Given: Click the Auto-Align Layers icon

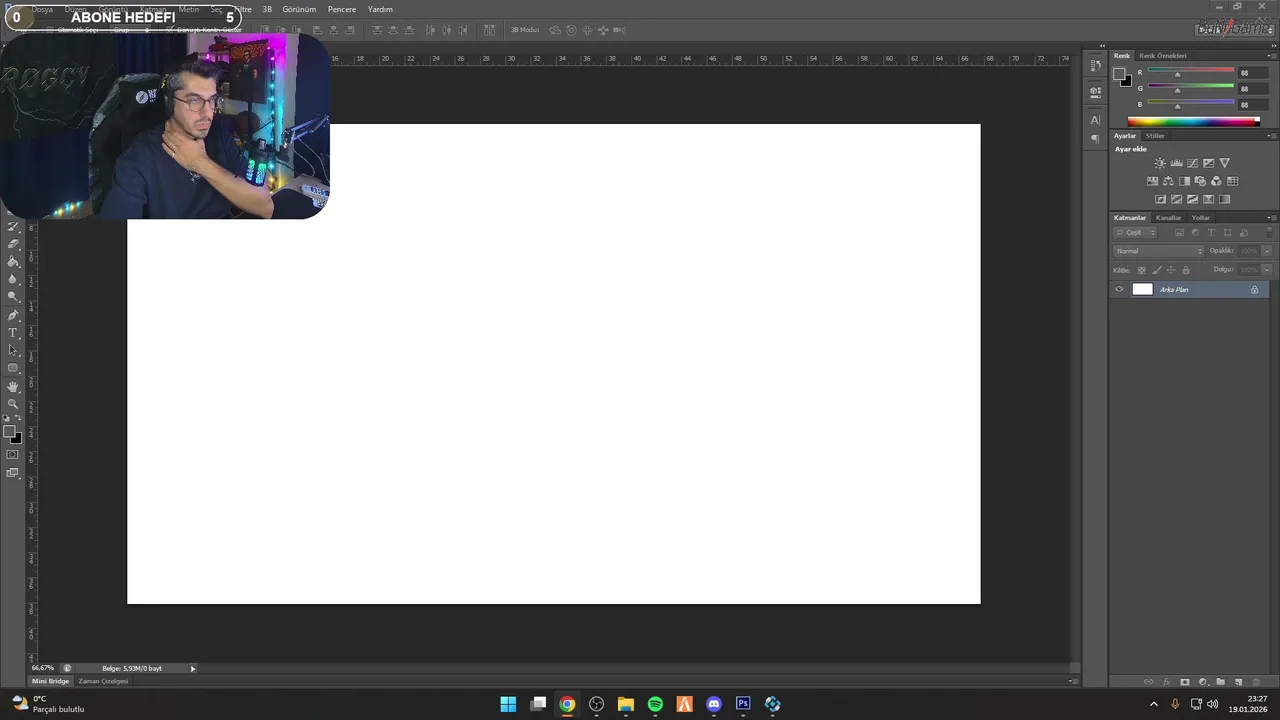Looking at the screenshot, I should 489,30.
